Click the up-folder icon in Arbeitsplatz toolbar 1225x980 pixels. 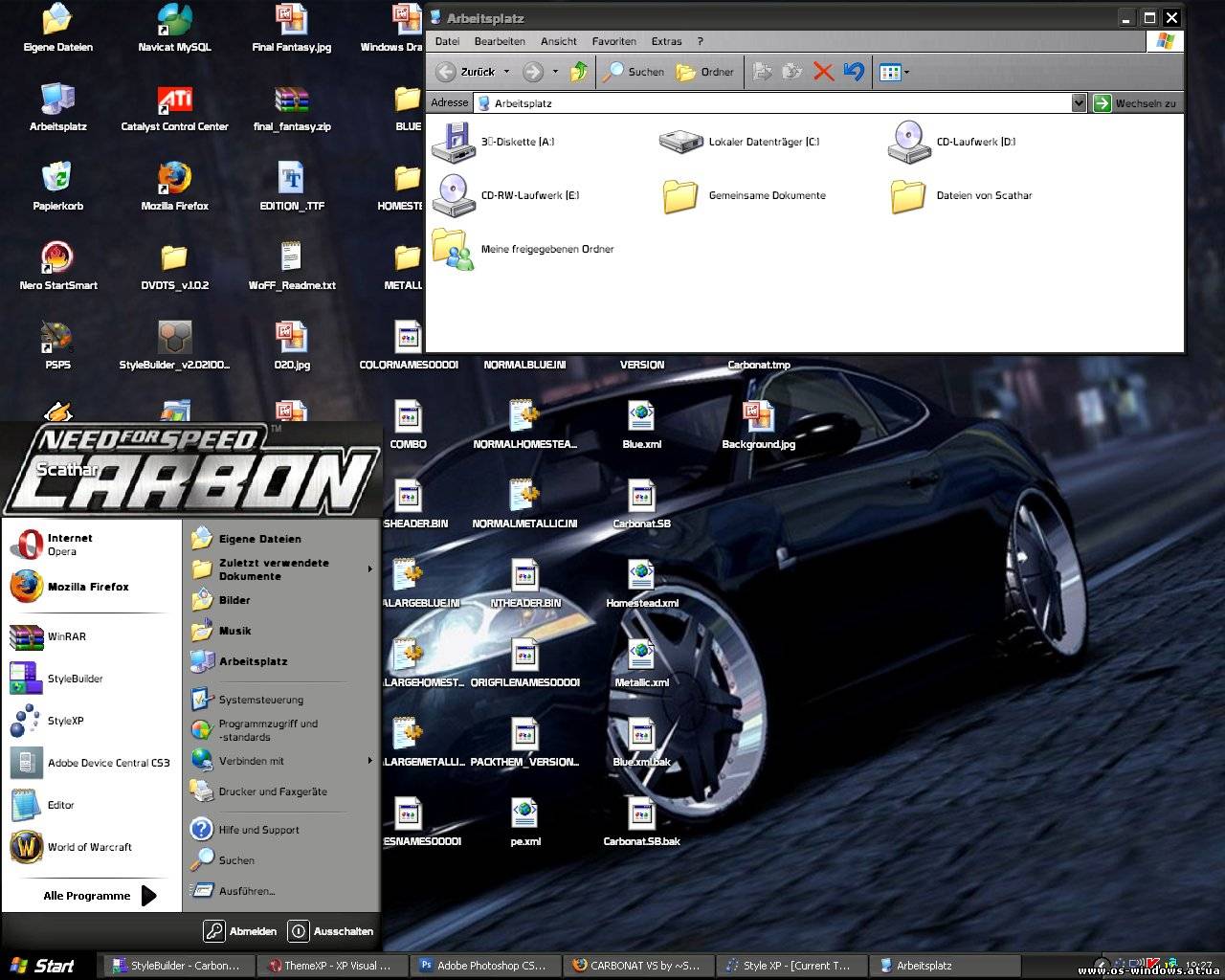coord(578,72)
